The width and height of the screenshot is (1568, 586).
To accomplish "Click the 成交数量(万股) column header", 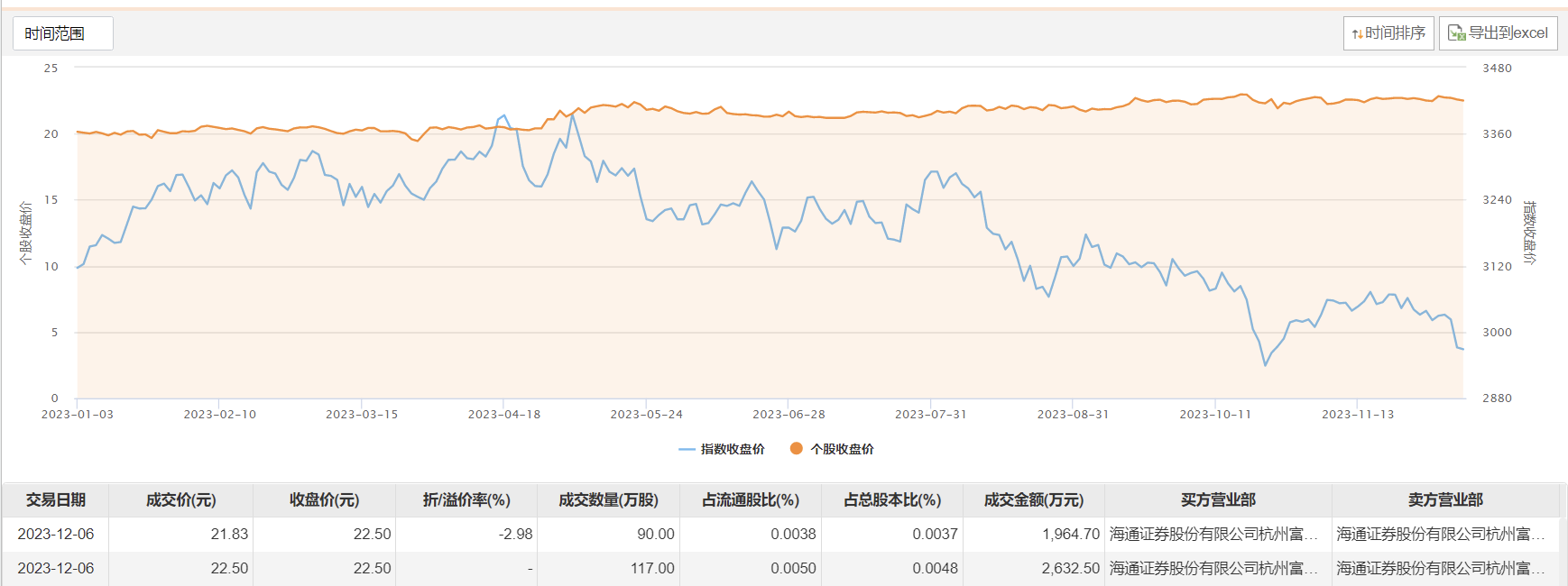I will (608, 499).
